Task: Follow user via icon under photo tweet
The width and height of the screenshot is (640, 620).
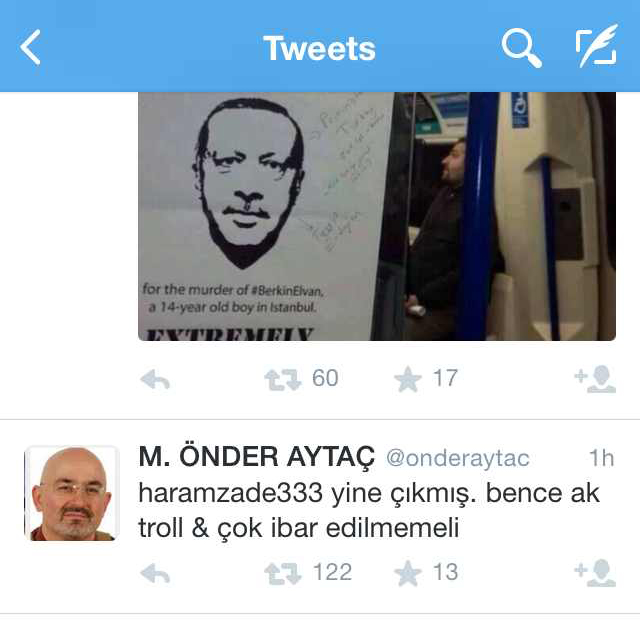Action: click(x=595, y=379)
